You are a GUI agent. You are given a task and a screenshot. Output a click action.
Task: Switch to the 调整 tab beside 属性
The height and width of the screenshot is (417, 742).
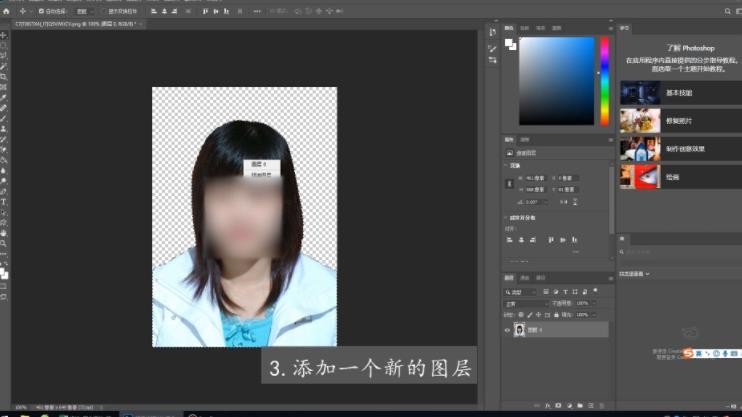(x=525, y=140)
